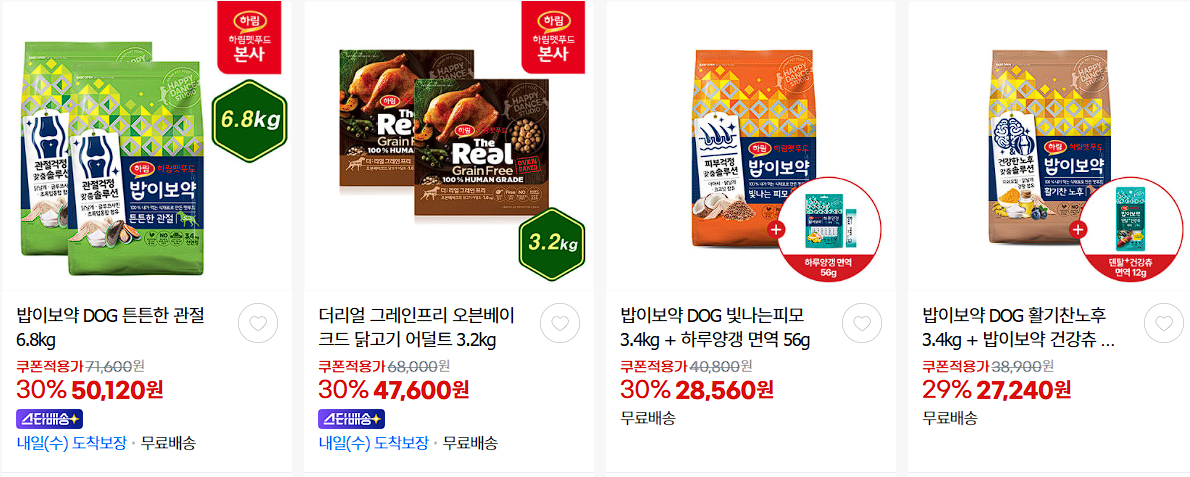Click the 6.8kg hexagon weight badge

(x=251, y=119)
